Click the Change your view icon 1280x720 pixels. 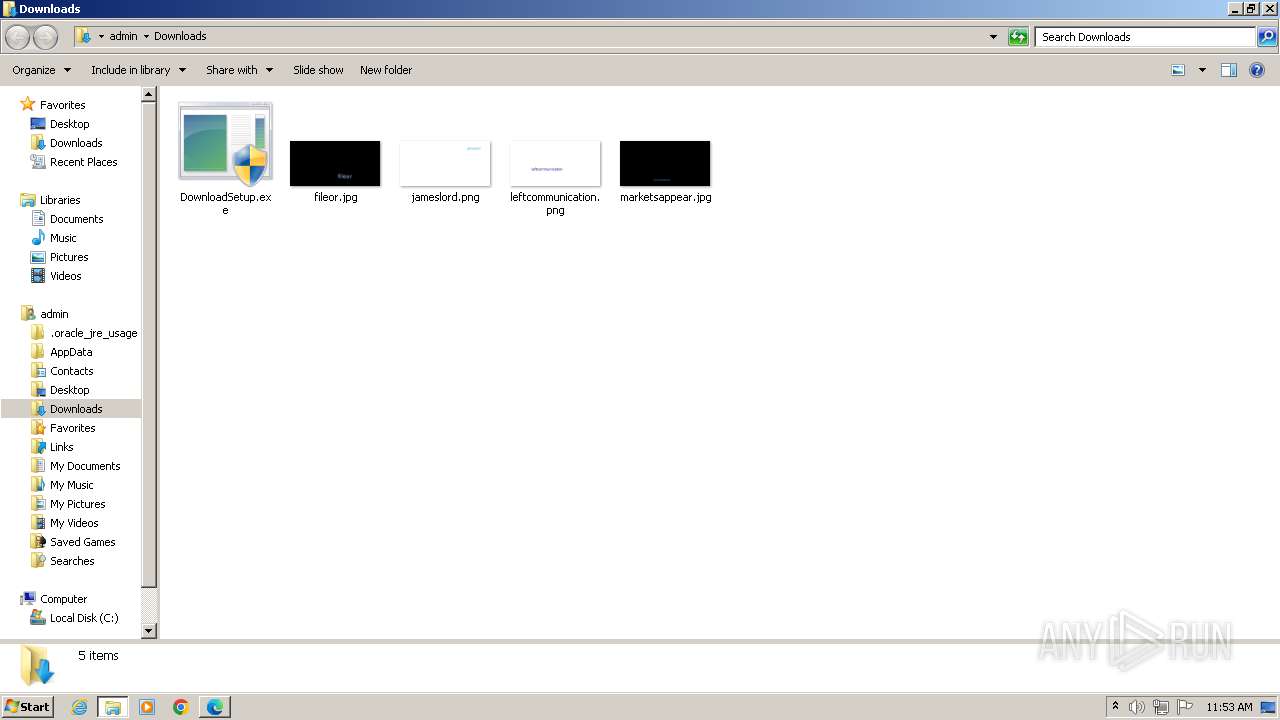[1178, 70]
